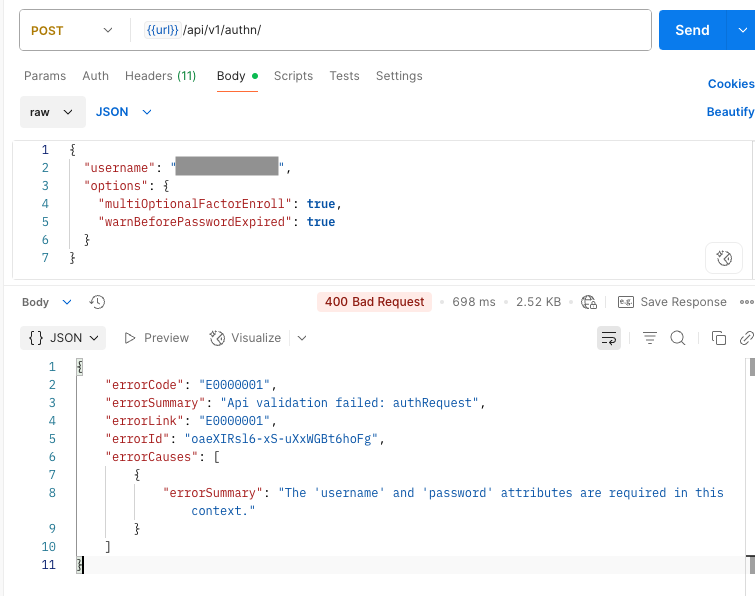755x596 pixels.
Task: Open the Settings tab
Action: tap(399, 76)
